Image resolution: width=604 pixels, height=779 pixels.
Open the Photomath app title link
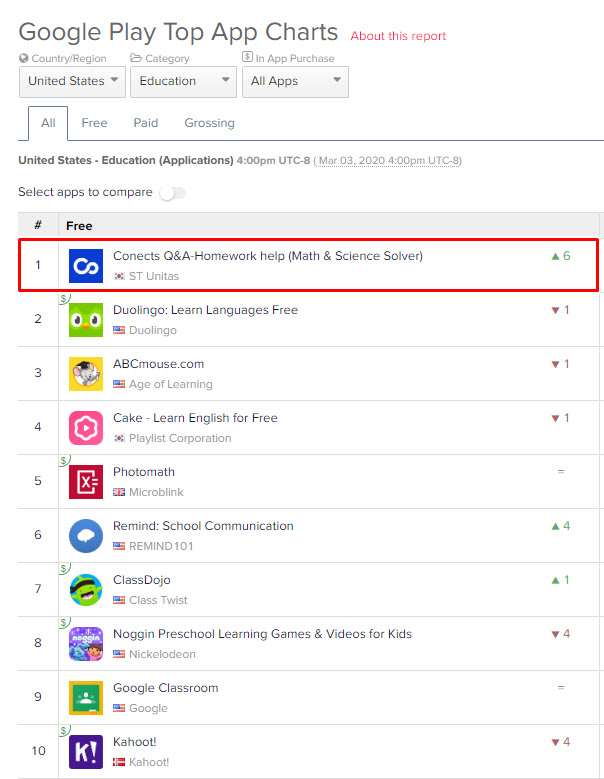[x=144, y=472]
